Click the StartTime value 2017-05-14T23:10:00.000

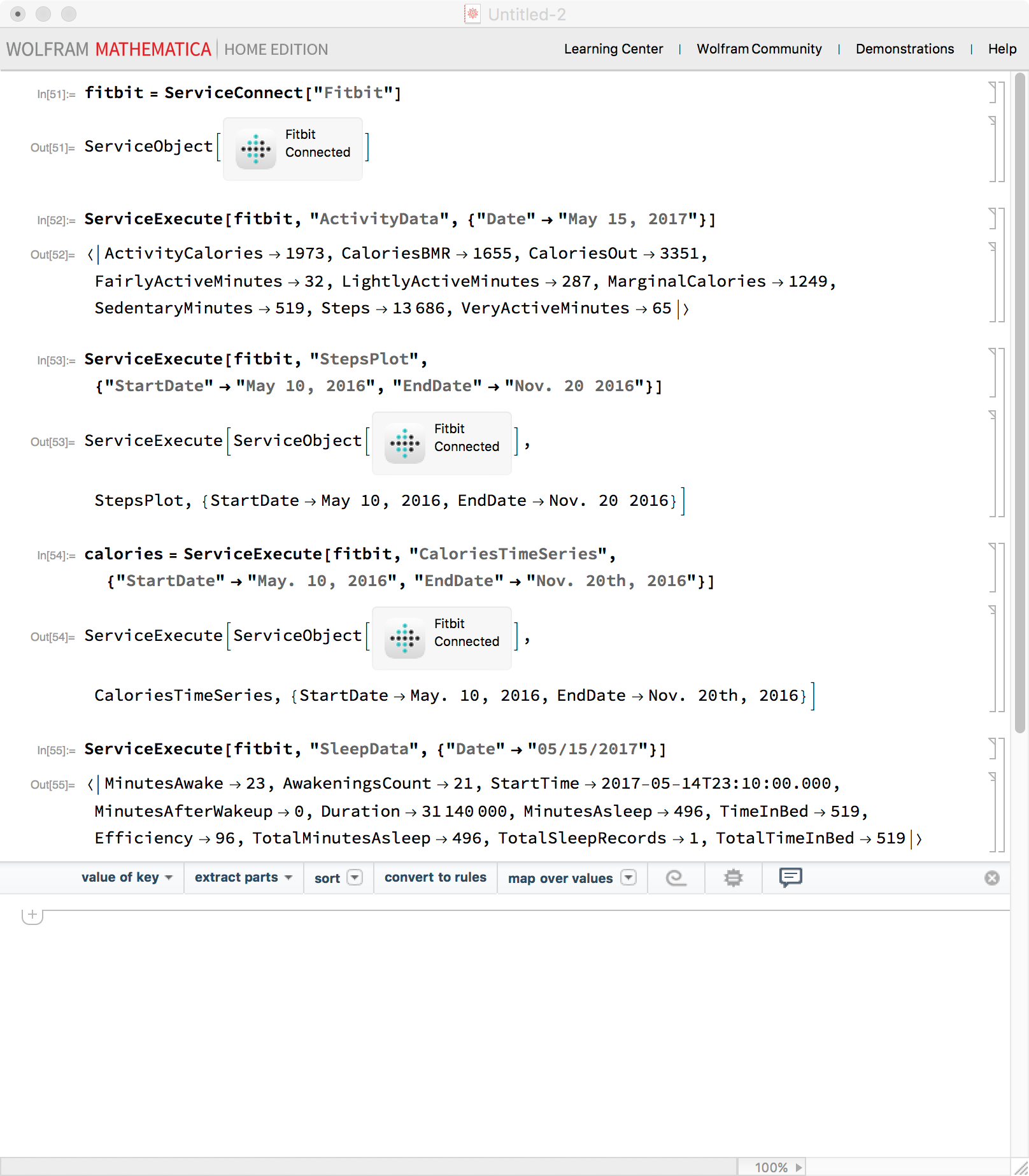716,784
